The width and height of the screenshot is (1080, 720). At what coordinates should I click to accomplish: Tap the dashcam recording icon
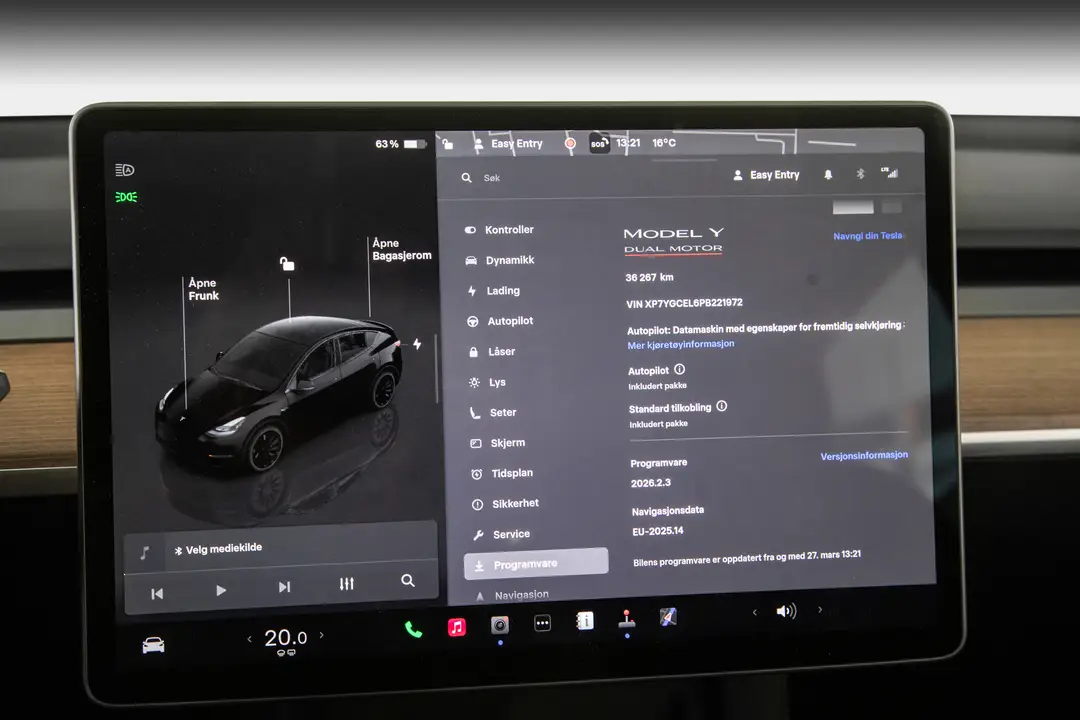[x=570, y=143]
